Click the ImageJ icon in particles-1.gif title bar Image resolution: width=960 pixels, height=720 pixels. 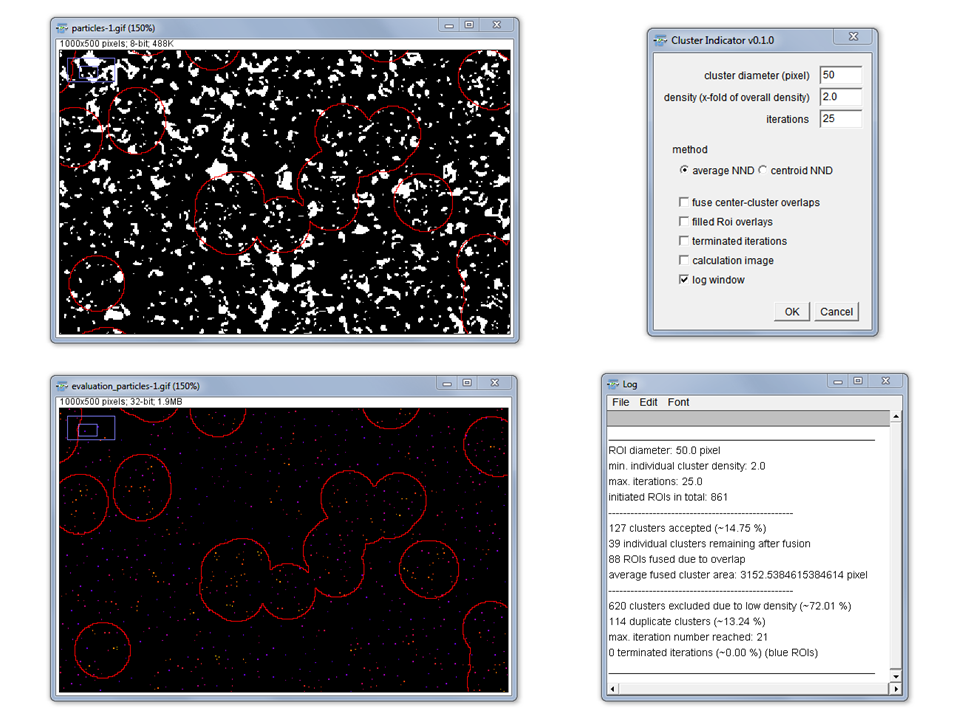(63, 27)
